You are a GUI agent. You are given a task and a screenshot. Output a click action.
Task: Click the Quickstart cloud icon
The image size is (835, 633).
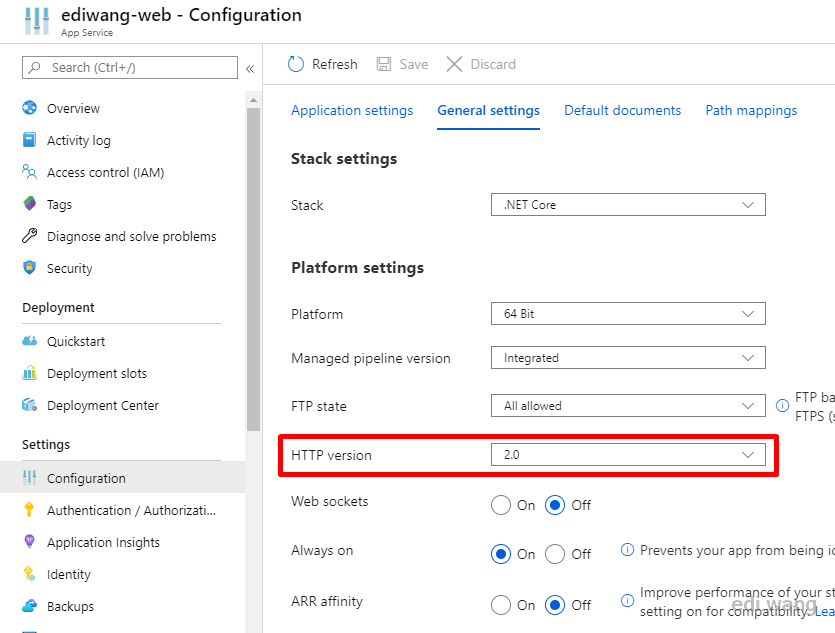30,341
